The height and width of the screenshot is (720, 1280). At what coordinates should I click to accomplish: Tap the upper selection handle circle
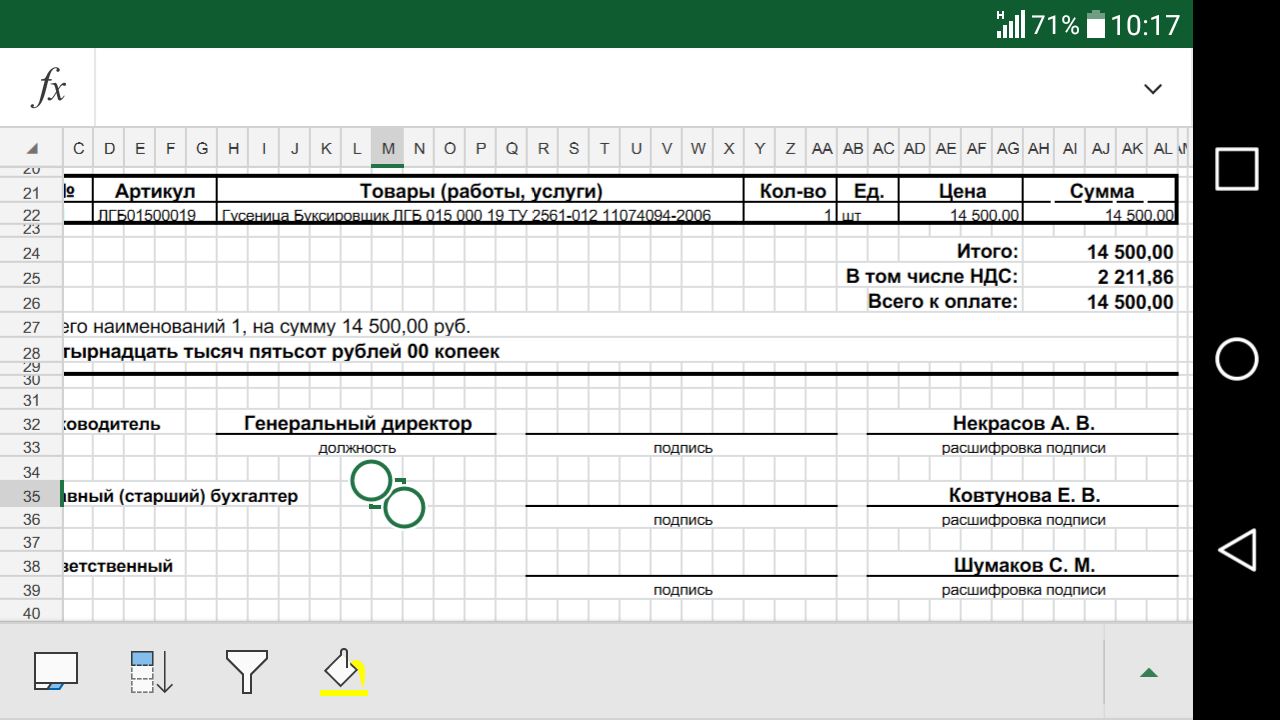(371, 481)
